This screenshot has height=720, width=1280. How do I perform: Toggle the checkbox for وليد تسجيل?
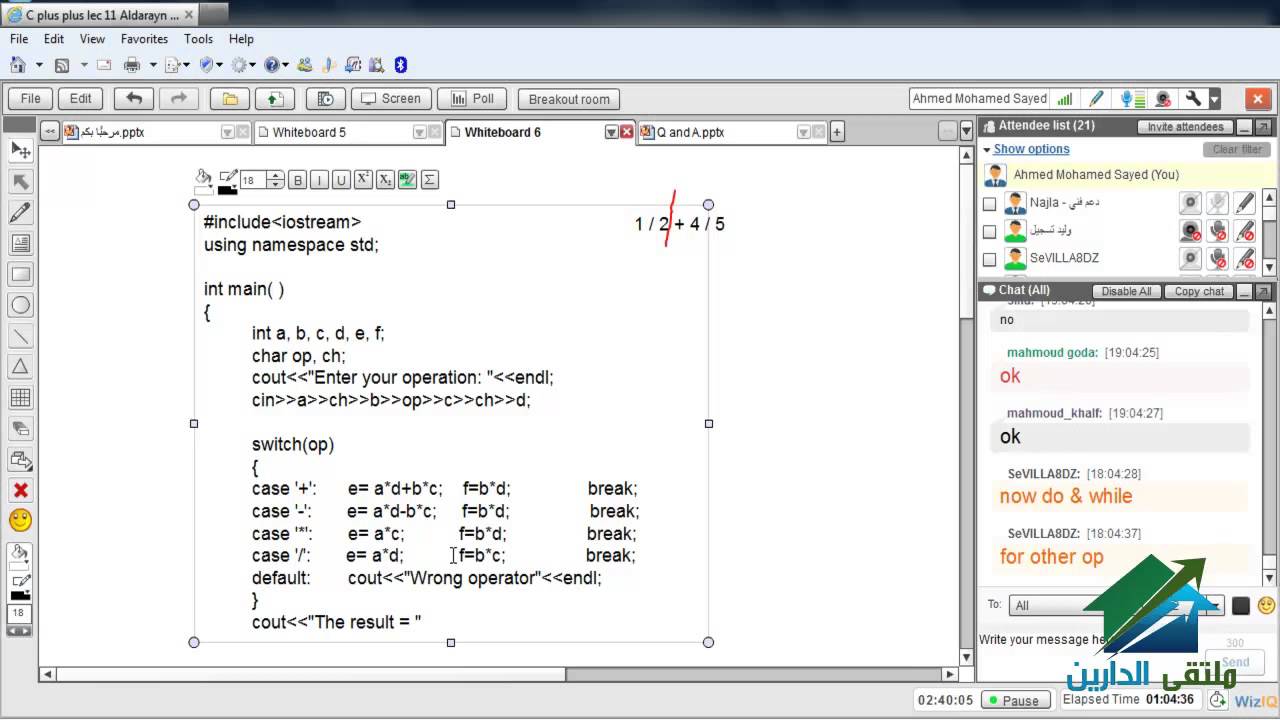pos(989,231)
